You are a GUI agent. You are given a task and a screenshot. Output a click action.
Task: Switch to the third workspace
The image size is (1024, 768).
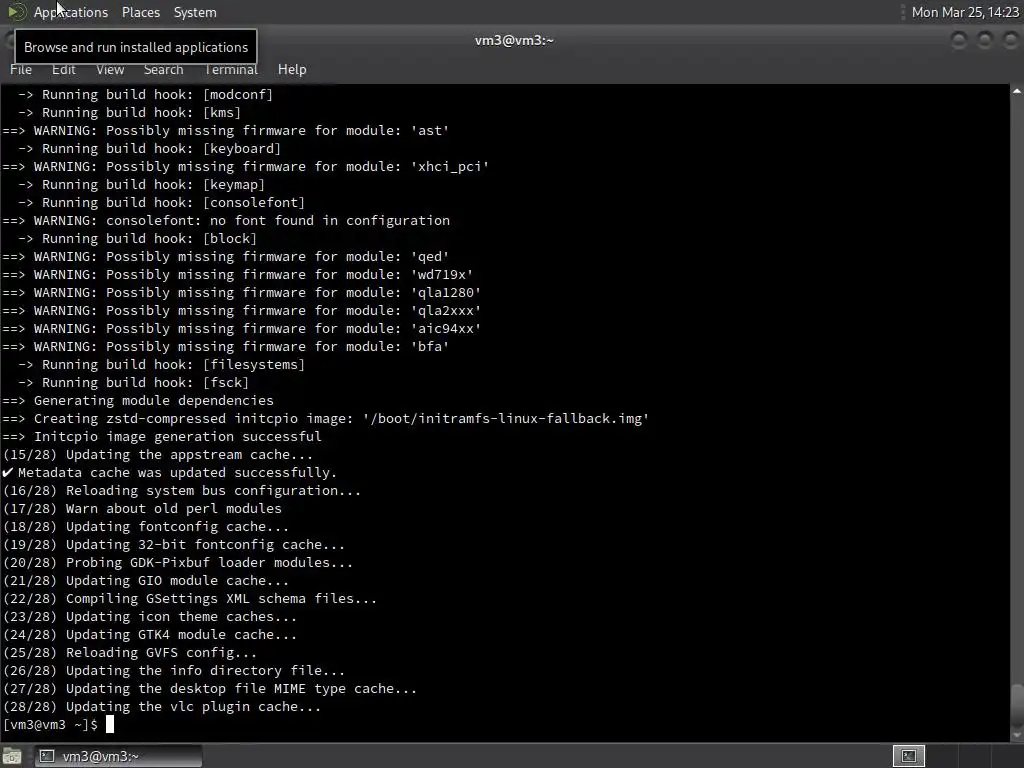(974, 756)
